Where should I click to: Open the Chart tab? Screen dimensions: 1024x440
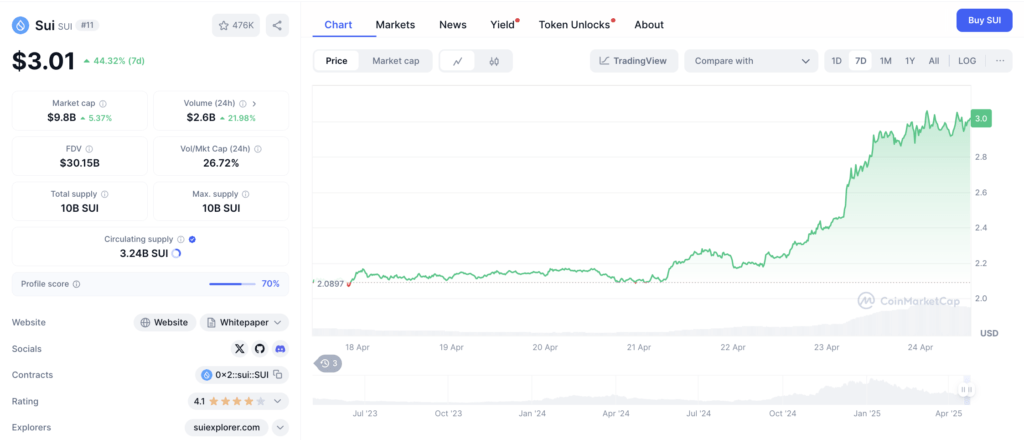[338, 25]
